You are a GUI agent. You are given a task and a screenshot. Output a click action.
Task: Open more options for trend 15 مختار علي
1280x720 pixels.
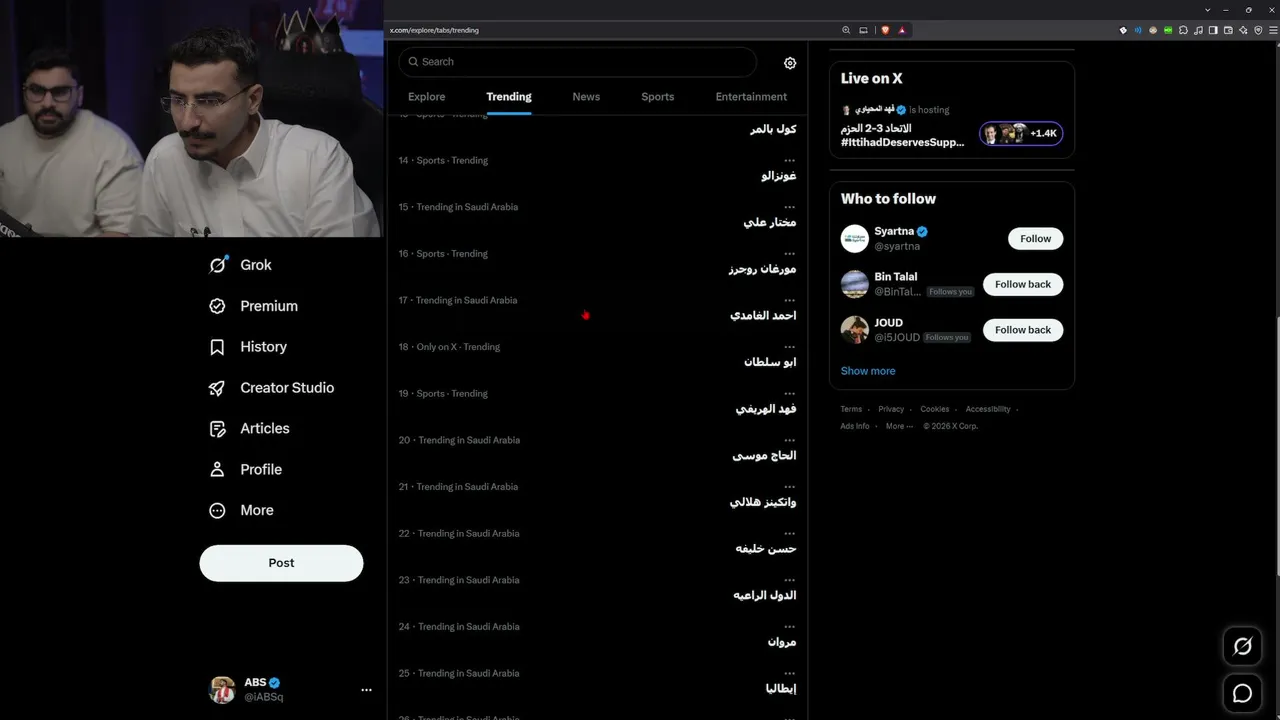[x=789, y=207]
